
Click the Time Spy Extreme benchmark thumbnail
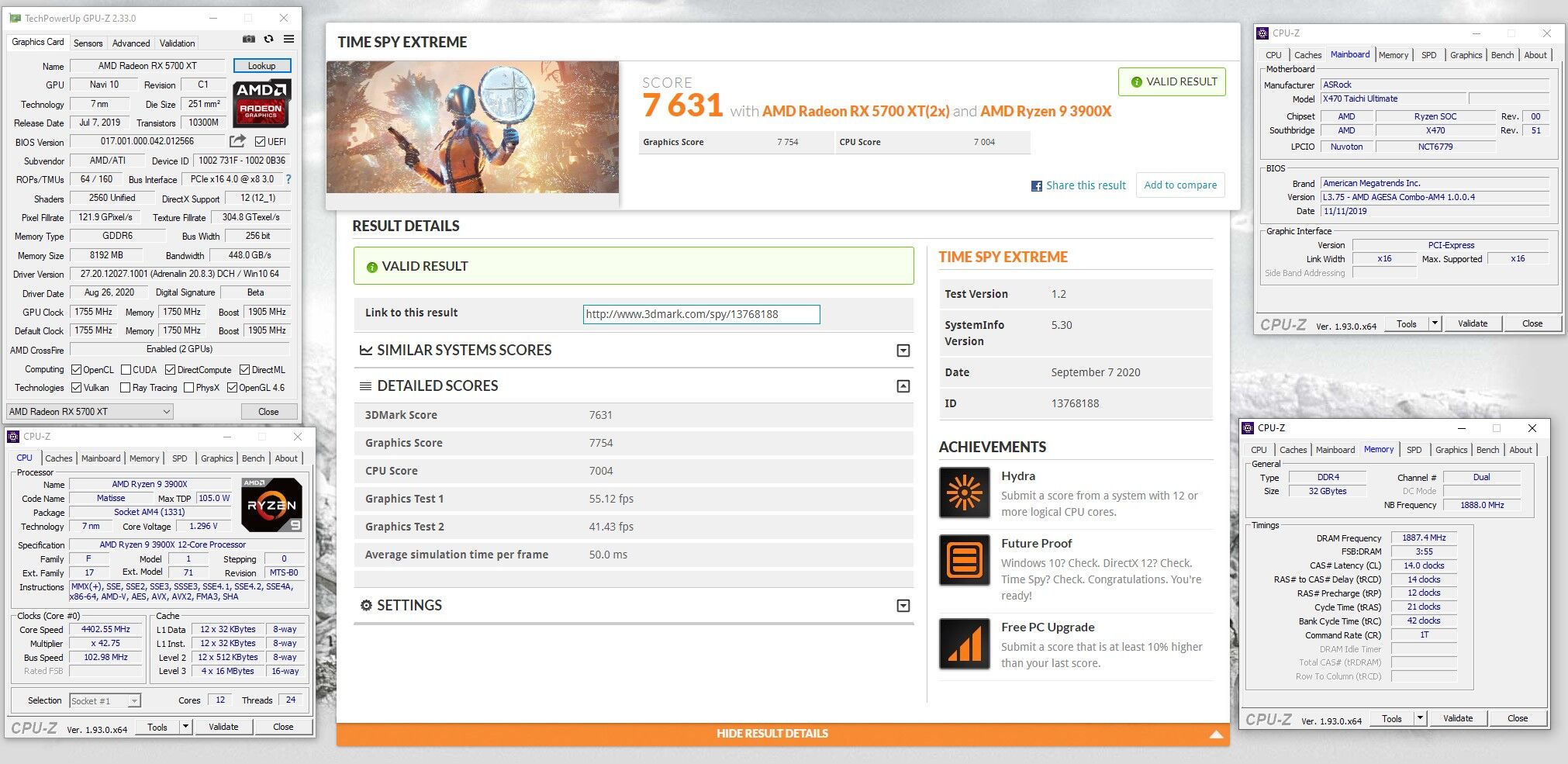[472, 127]
